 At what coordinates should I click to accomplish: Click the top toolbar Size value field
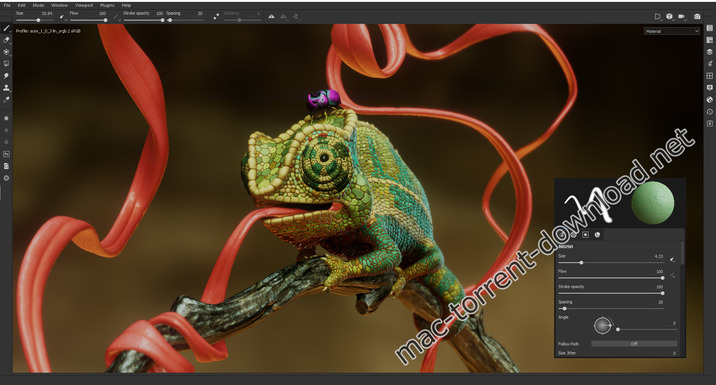point(47,14)
